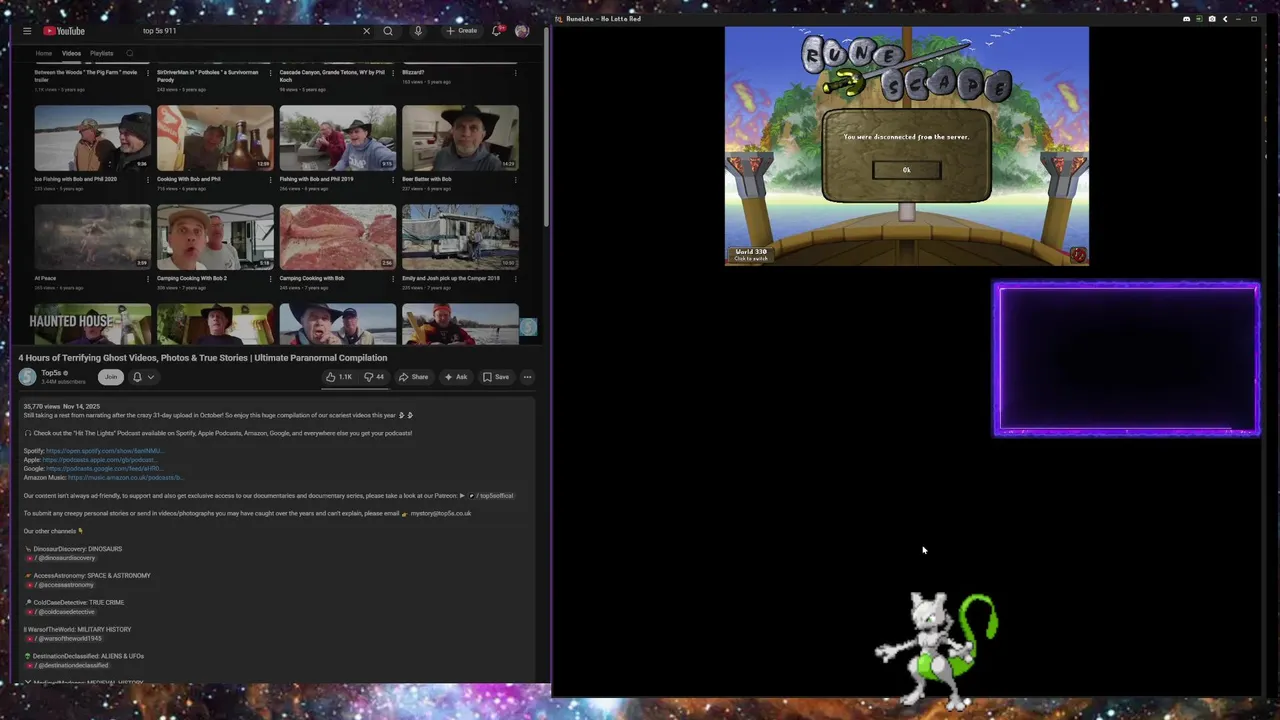This screenshot has width=1280, height=720.
Task: Open YouTube notifications bell
Action: pos(496,31)
